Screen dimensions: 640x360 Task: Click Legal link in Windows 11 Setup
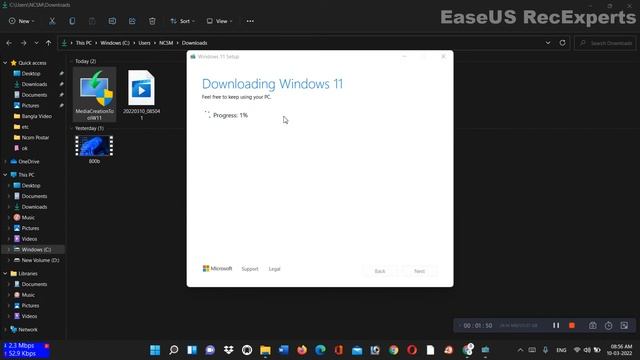(274, 269)
